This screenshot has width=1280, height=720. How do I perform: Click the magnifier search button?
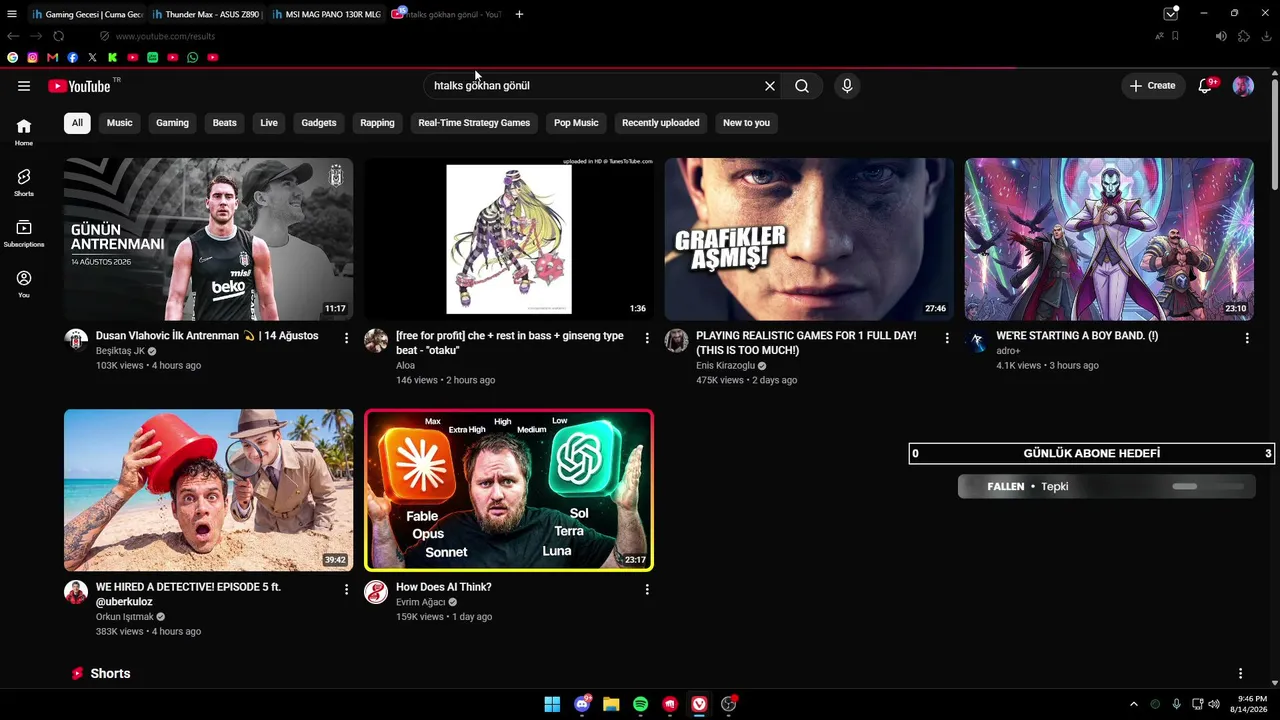tap(802, 86)
